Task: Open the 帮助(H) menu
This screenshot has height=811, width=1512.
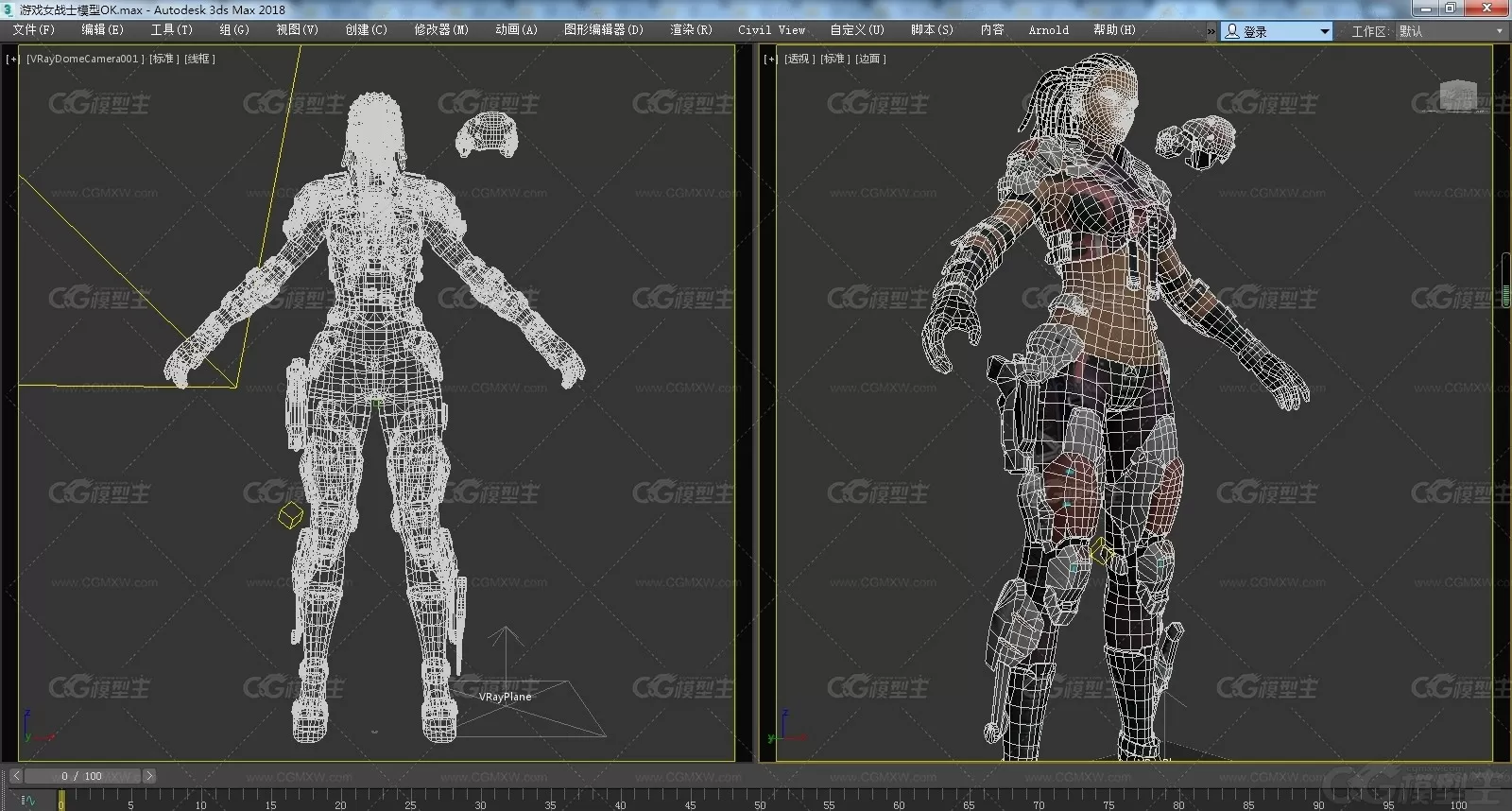Action: point(1115,30)
